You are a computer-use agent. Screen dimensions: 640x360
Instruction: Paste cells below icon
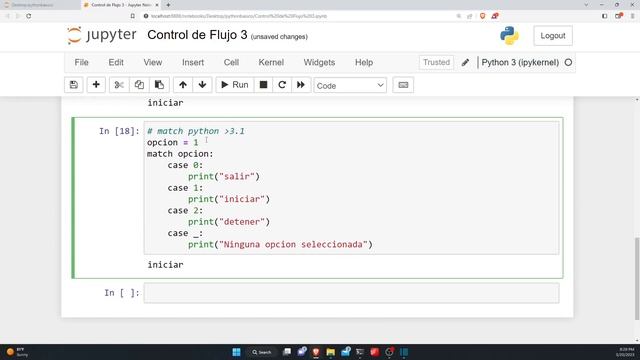159,85
